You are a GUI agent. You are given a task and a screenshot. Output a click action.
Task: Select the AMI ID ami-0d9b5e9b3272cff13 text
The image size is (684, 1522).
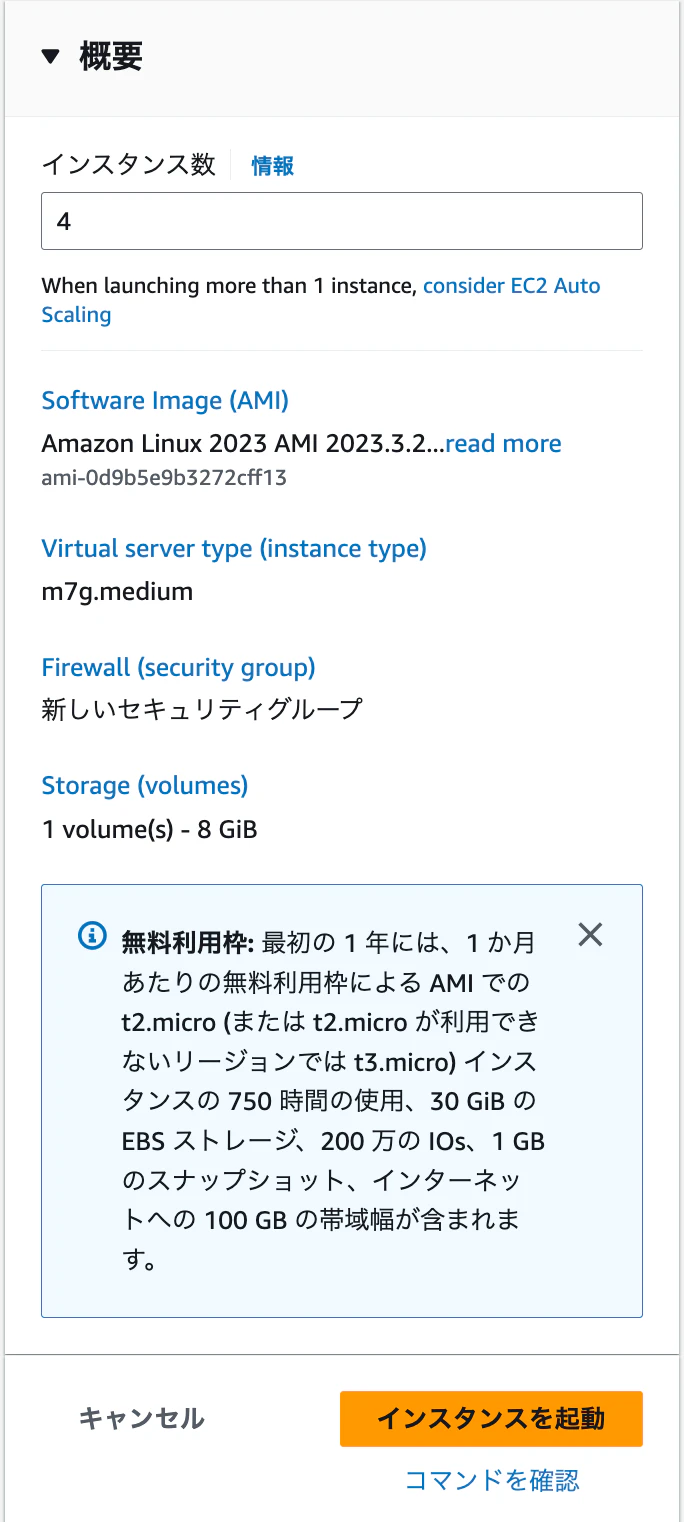pyautogui.click(x=164, y=478)
